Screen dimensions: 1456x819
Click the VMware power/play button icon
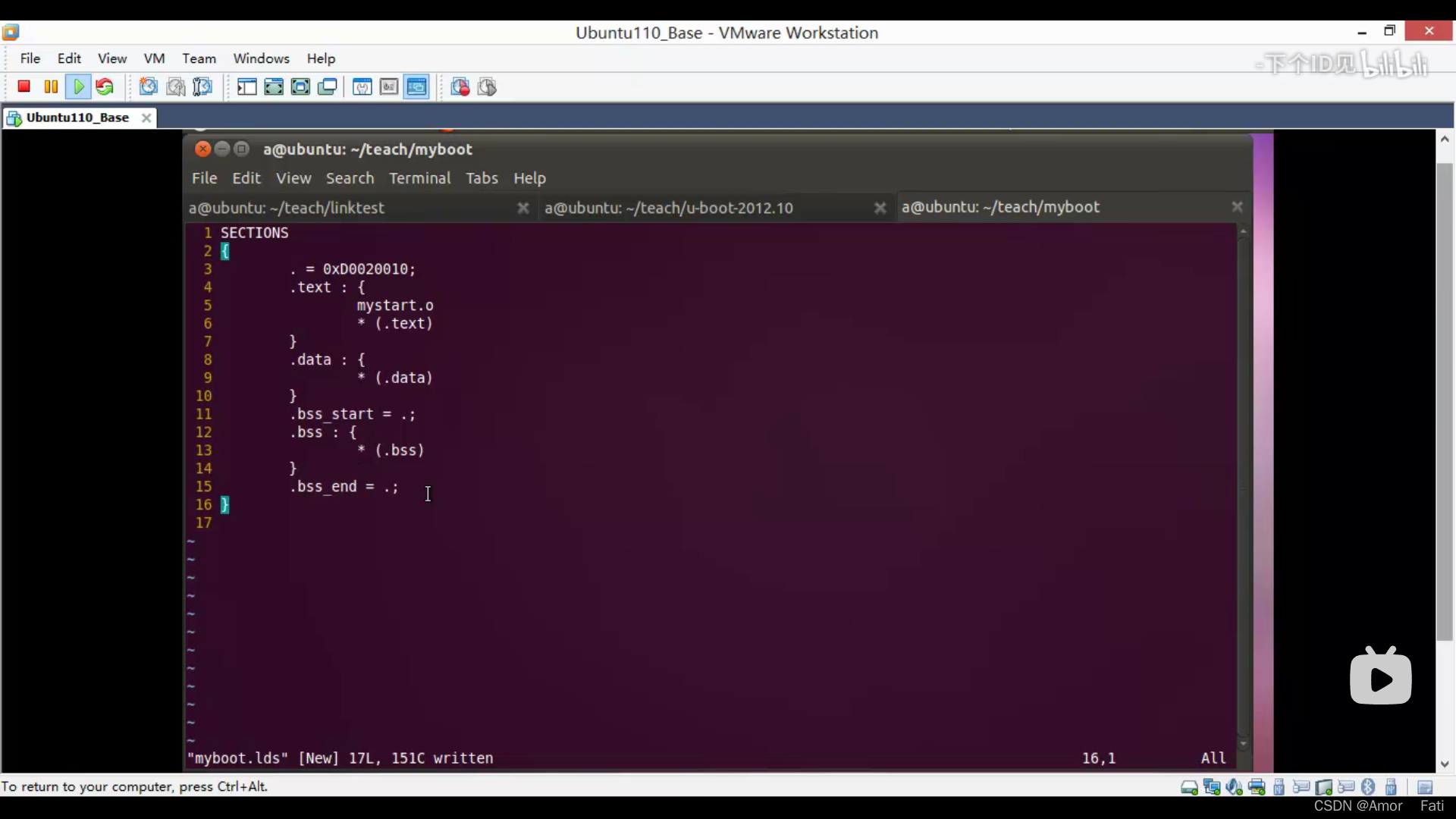pyautogui.click(x=77, y=87)
